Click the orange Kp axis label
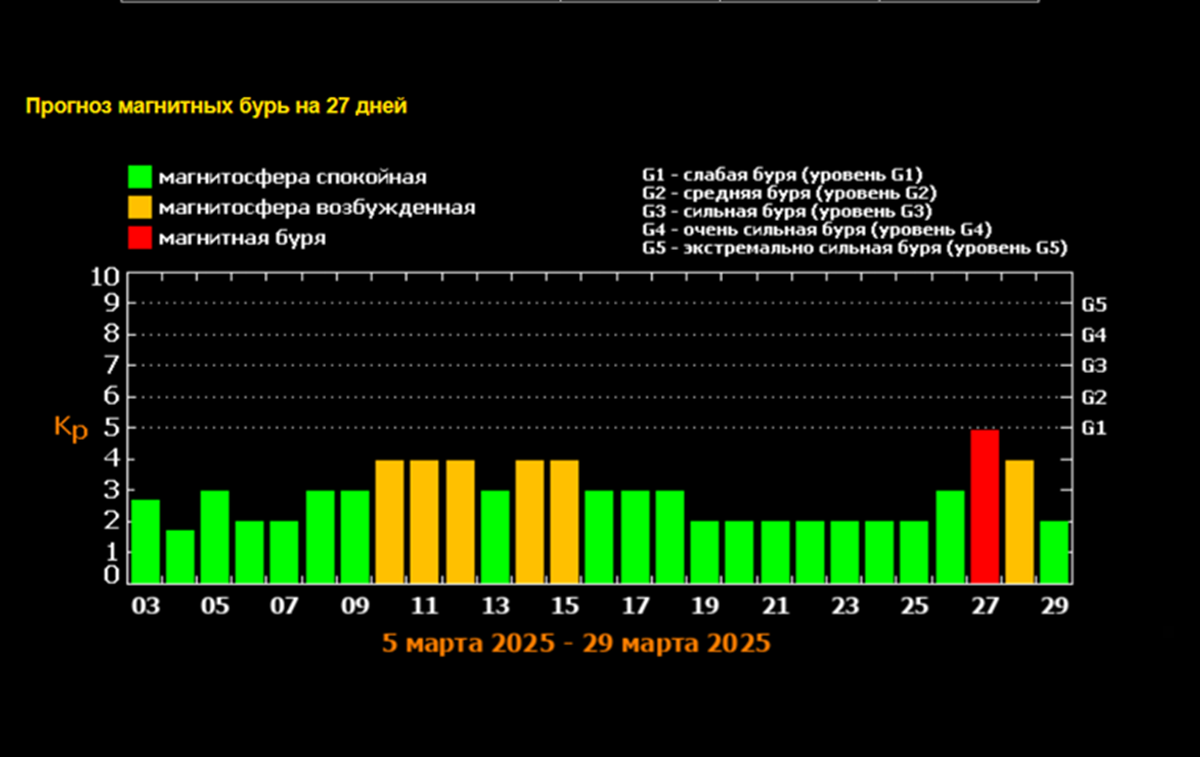The image size is (1200, 757). pos(71,428)
